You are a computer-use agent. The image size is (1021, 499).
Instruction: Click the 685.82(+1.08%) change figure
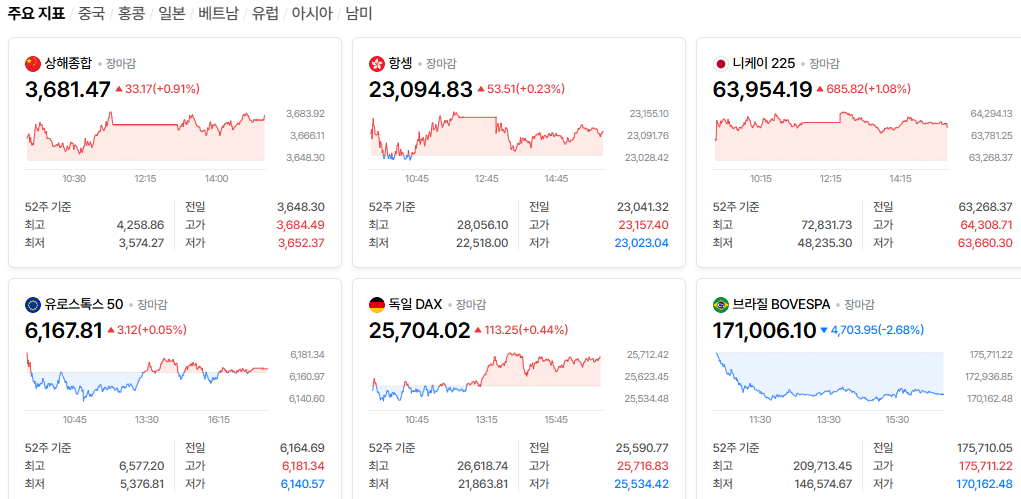coord(869,89)
